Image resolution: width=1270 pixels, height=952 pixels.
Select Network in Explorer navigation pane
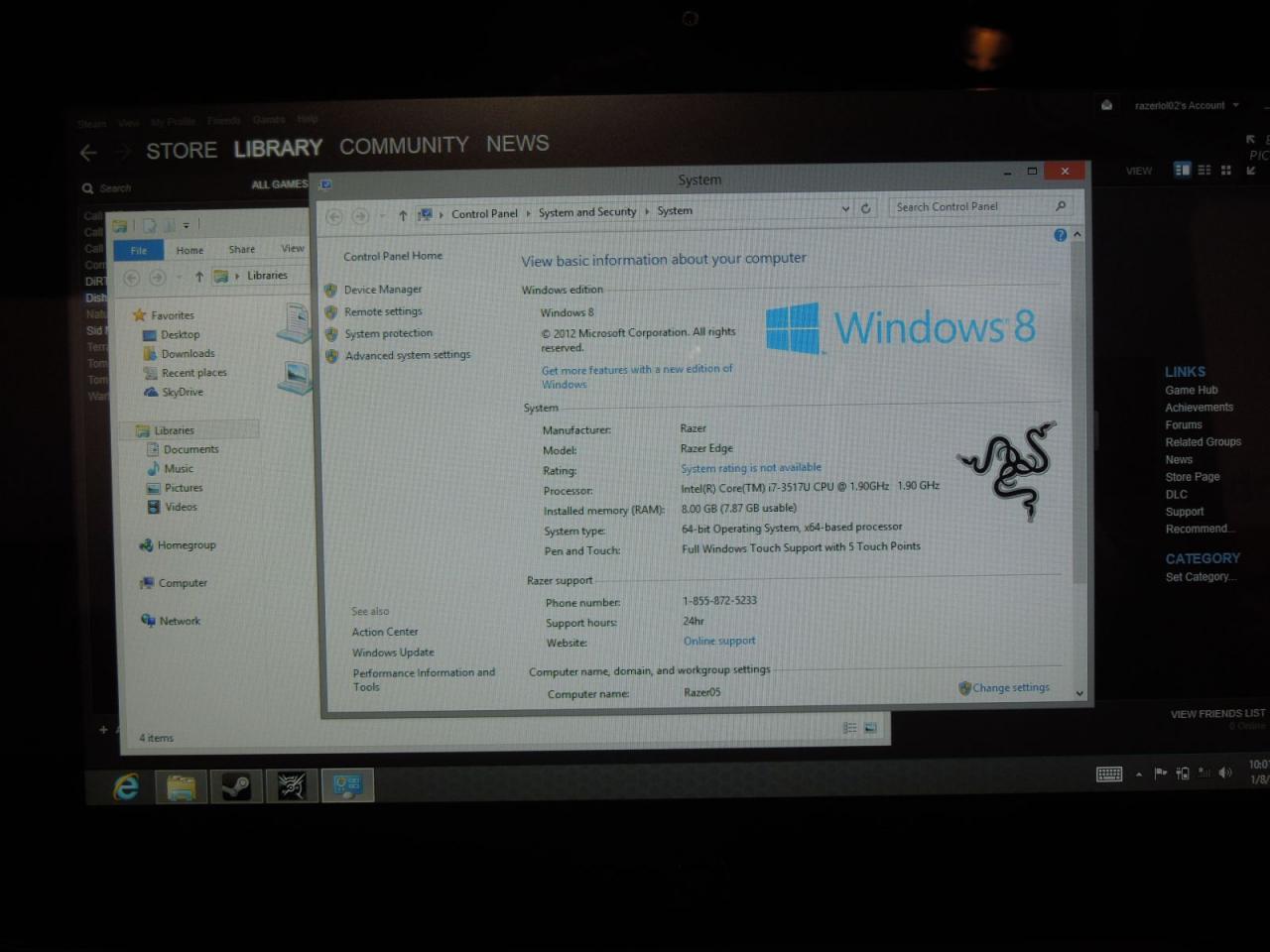click(x=180, y=621)
